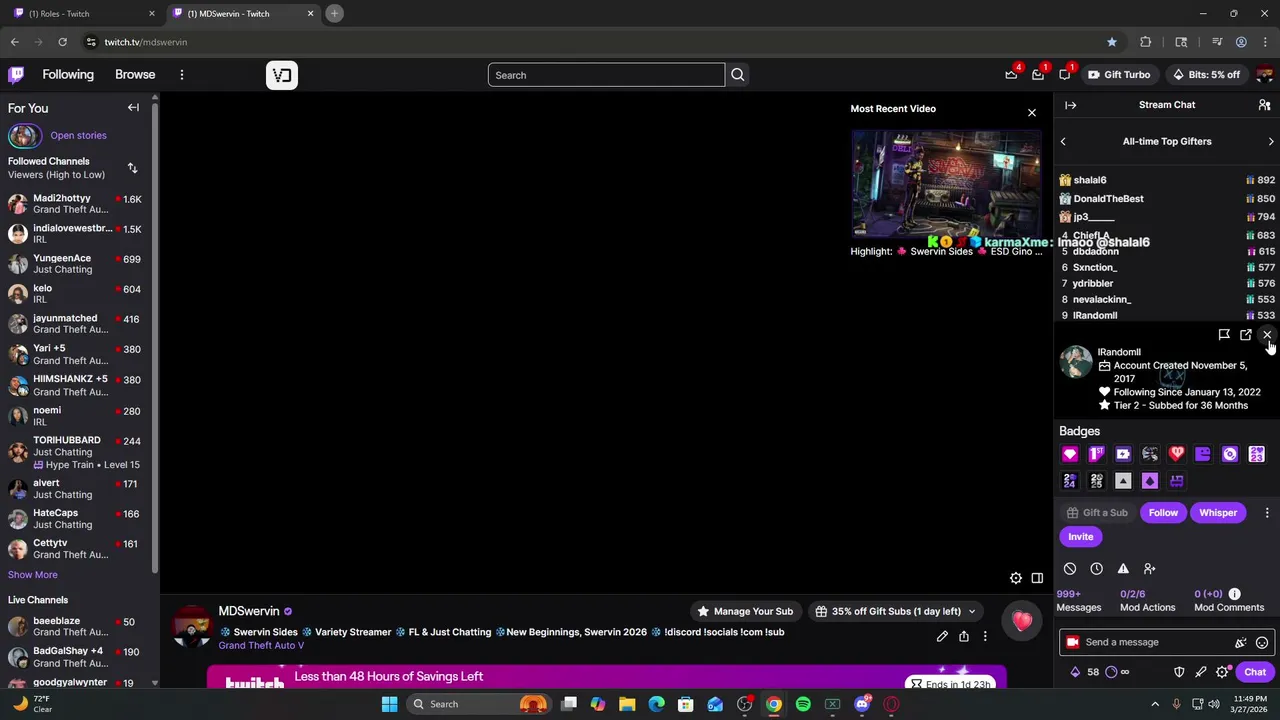Open the emote picker smiley
This screenshot has height=720, width=1280.
pyautogui.click(x=1262, y=643)
